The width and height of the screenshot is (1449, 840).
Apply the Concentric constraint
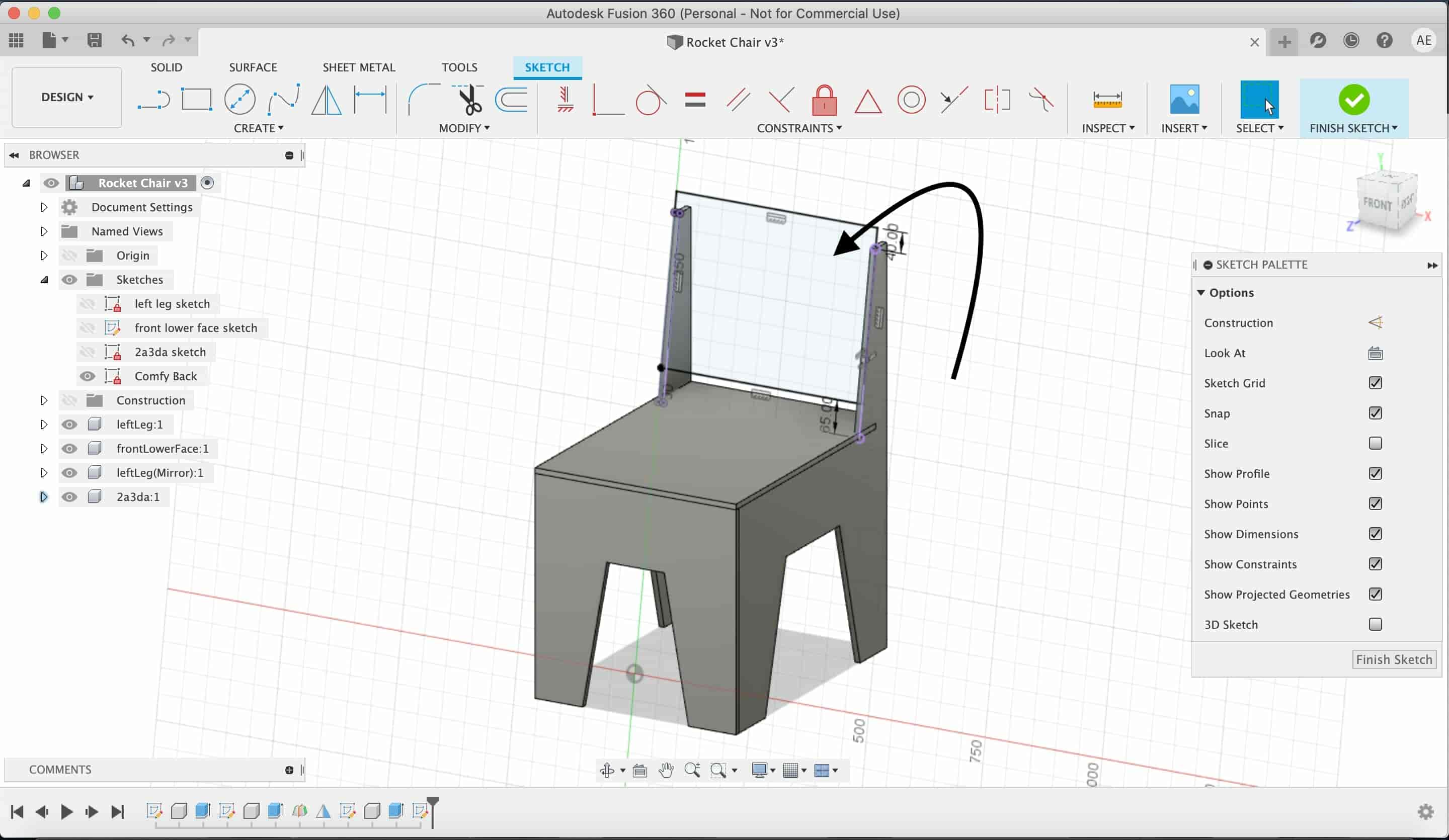click(x=911, y=100)
